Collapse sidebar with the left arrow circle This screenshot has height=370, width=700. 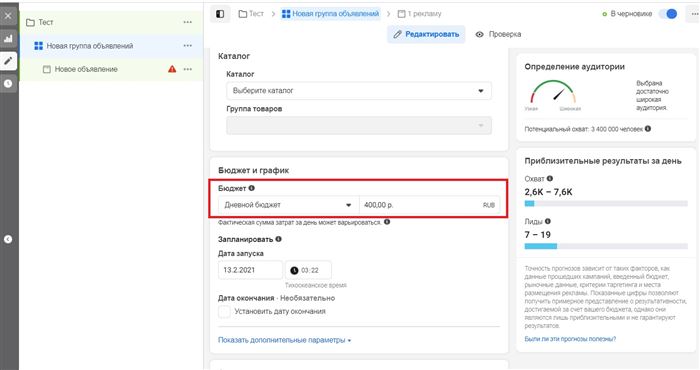point(8,239)
